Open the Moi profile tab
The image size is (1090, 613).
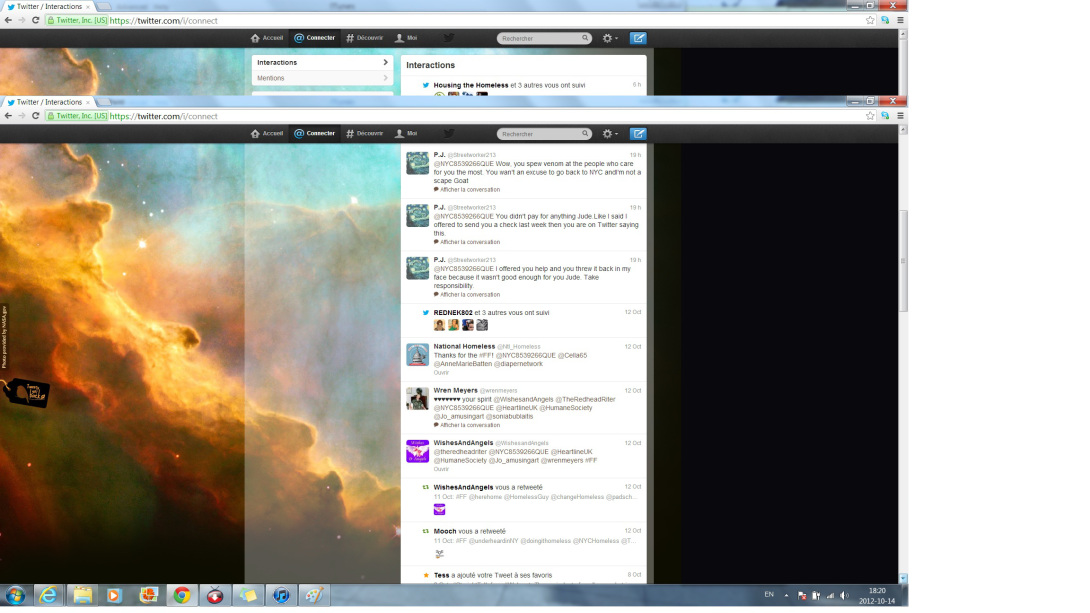coord(406,133)
